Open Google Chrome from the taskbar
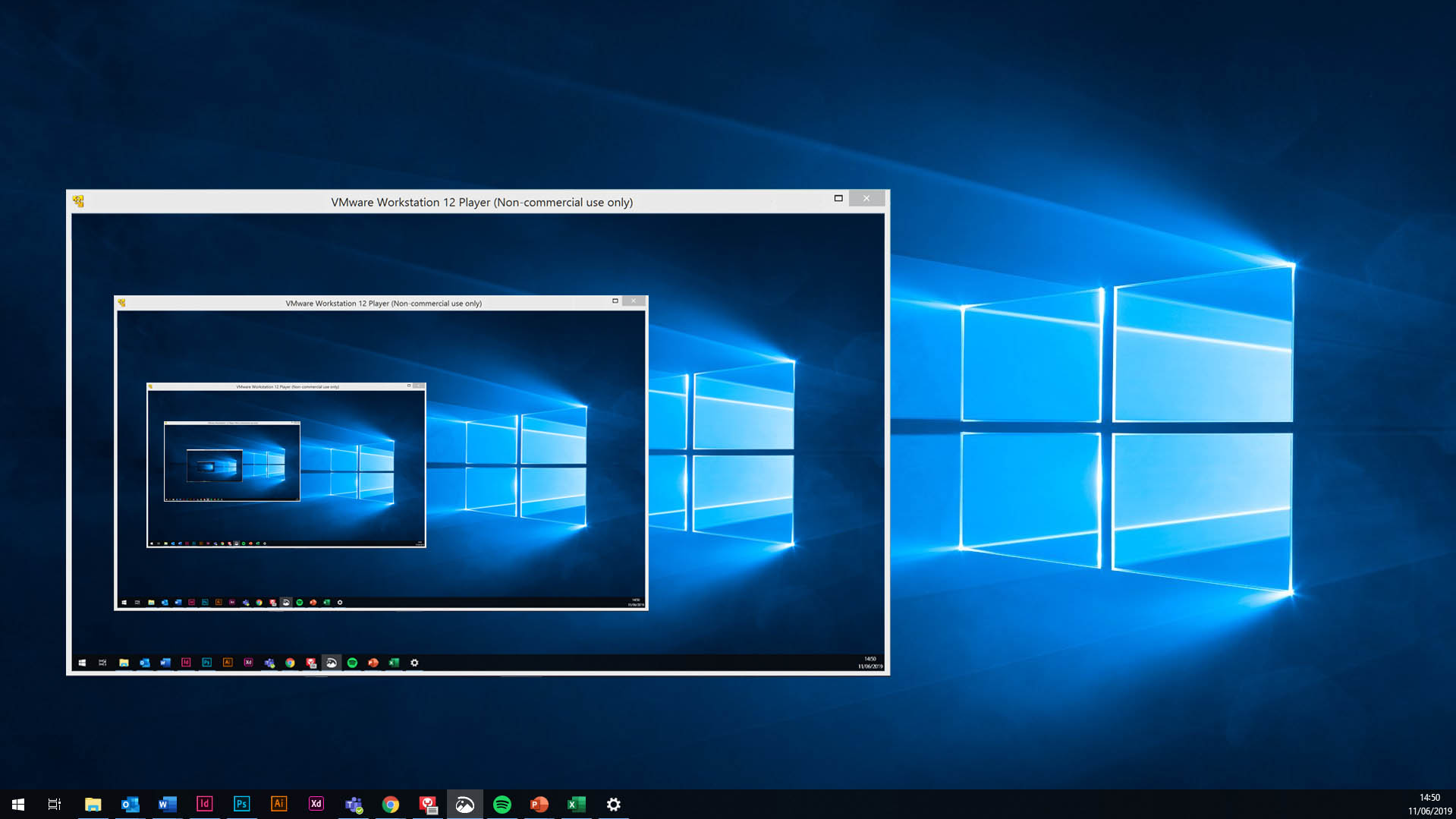Screen dimensions: 1456x819 pyautogui.click(x=390, y=804)
